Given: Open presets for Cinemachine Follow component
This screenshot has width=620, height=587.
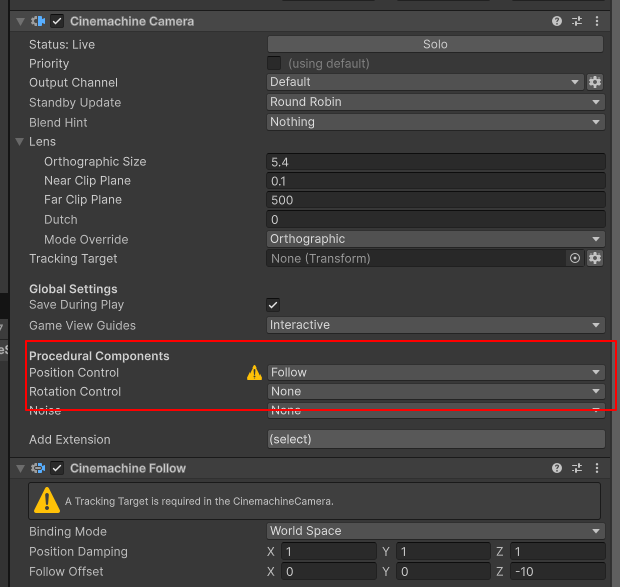Looking at the screenshot, I should coord(577,468).
